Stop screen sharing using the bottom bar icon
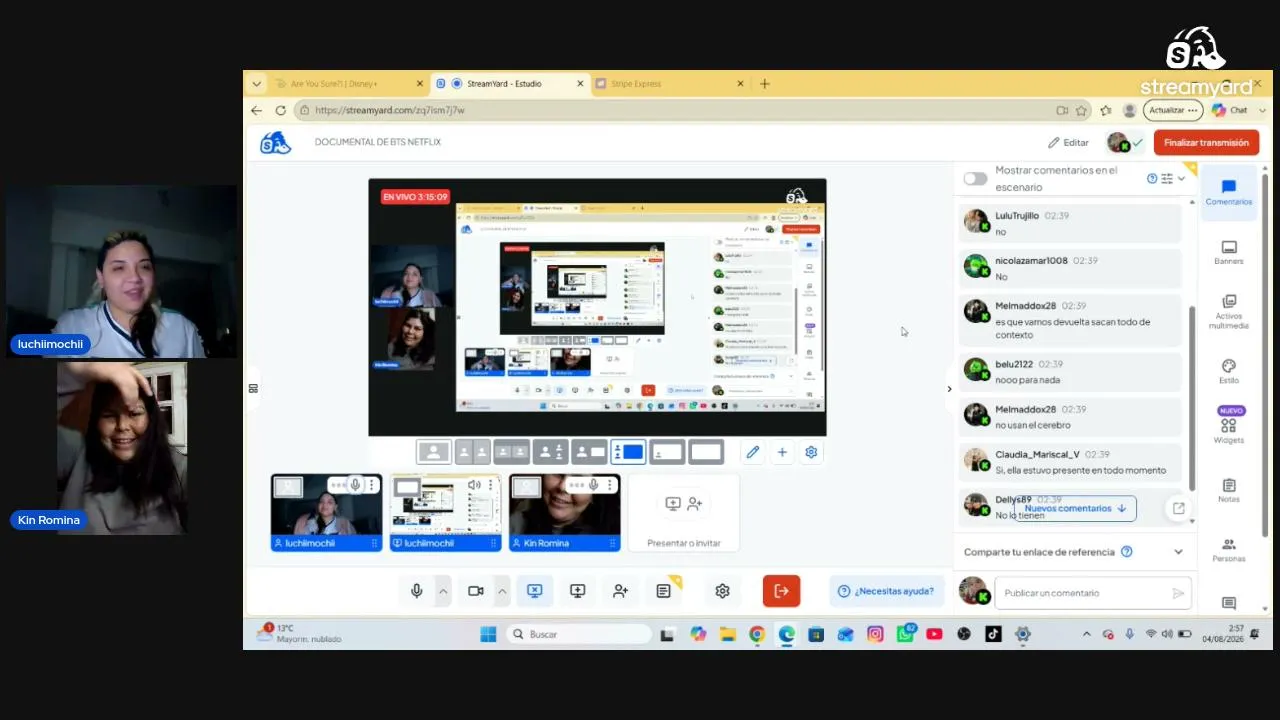This screenshot has height=720, width=1280. 534,591
